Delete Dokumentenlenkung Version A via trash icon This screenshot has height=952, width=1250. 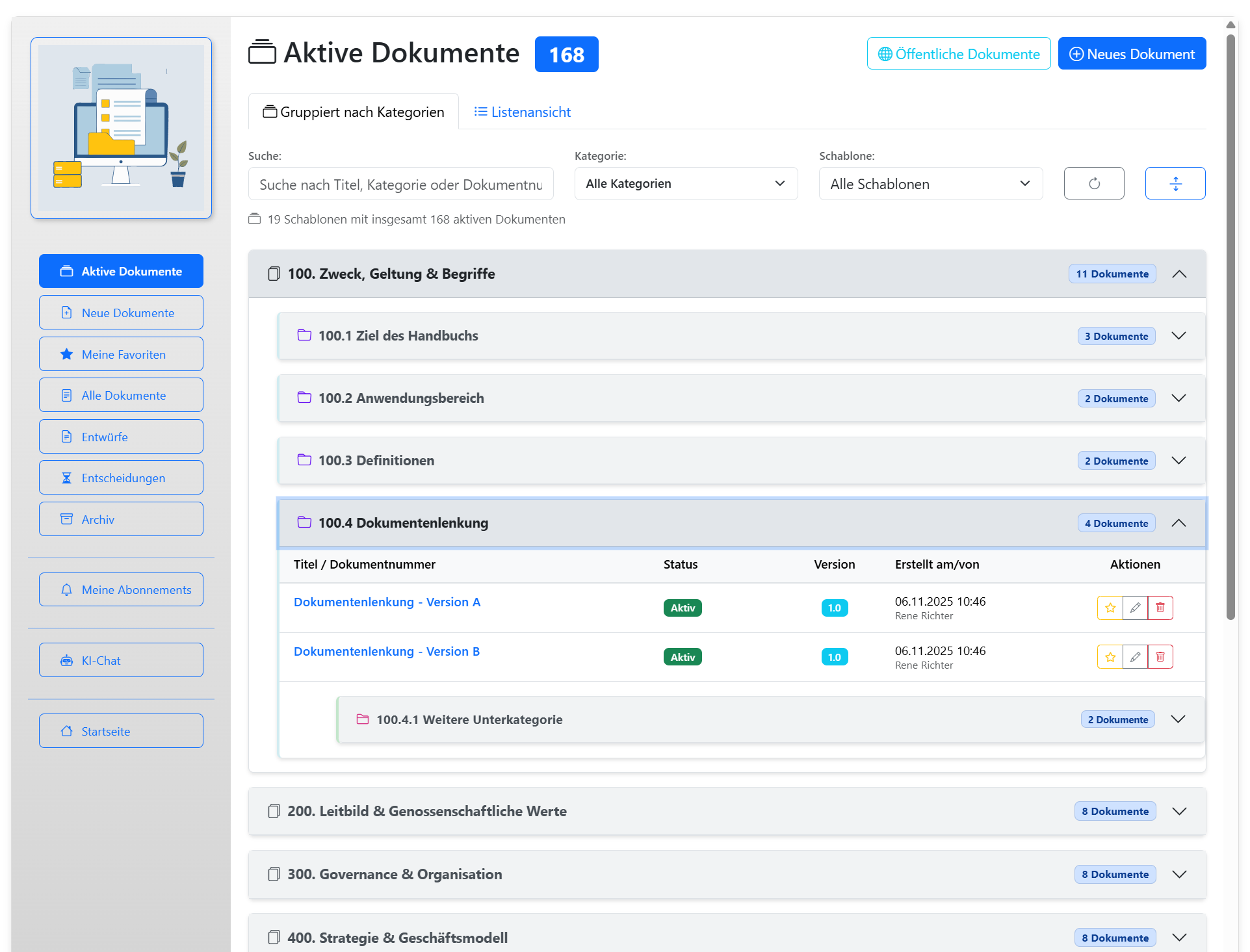tap(1160, 608)
